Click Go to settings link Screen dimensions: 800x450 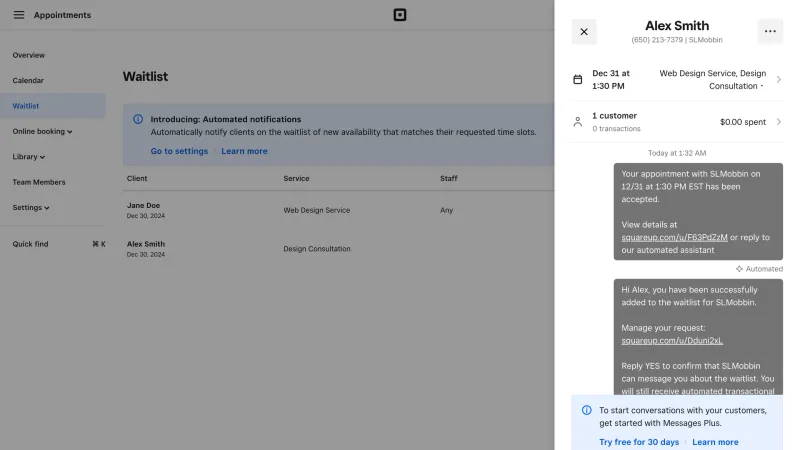point(179,151)
